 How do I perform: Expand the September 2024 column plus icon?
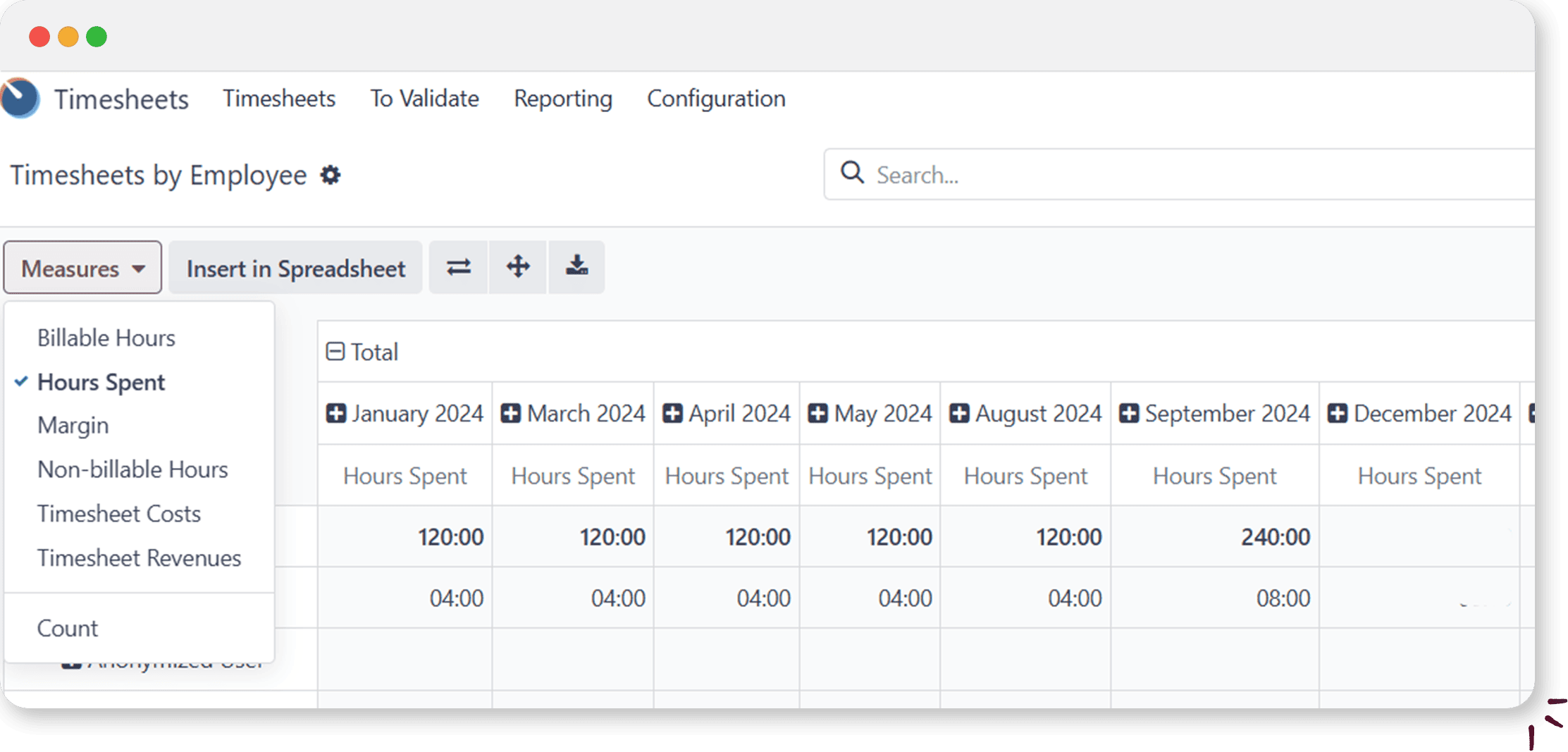pyautogui.click(x=1129, y=413)
